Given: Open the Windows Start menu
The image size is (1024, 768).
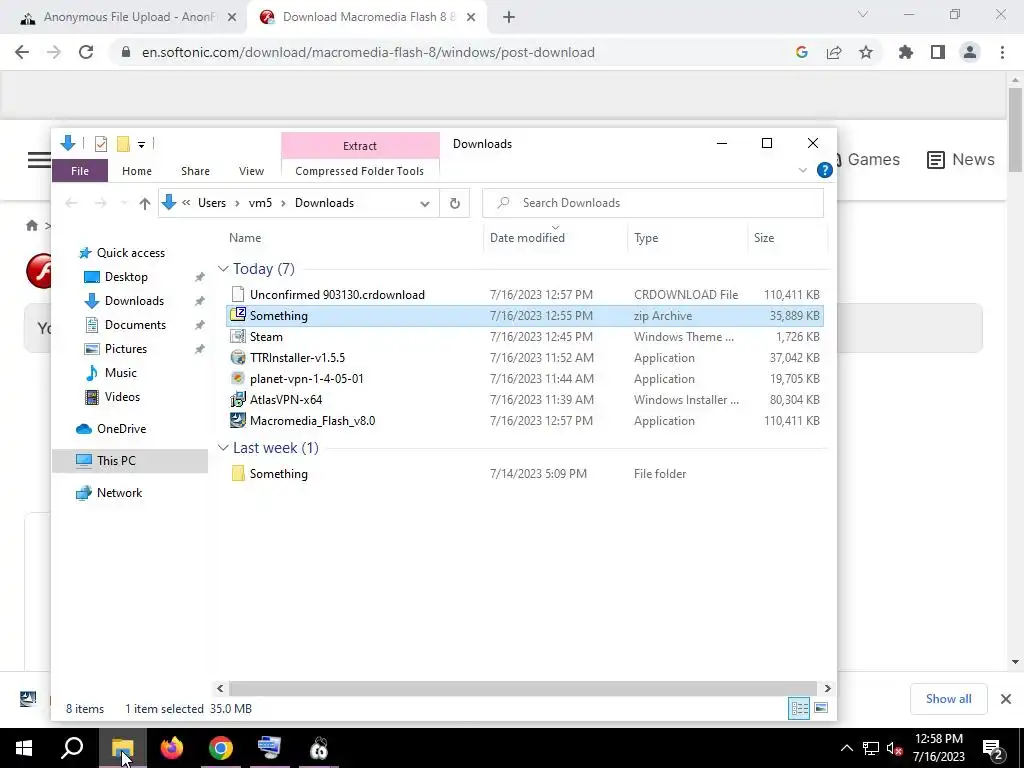Looking at the screenshot, I should point(24,748).
